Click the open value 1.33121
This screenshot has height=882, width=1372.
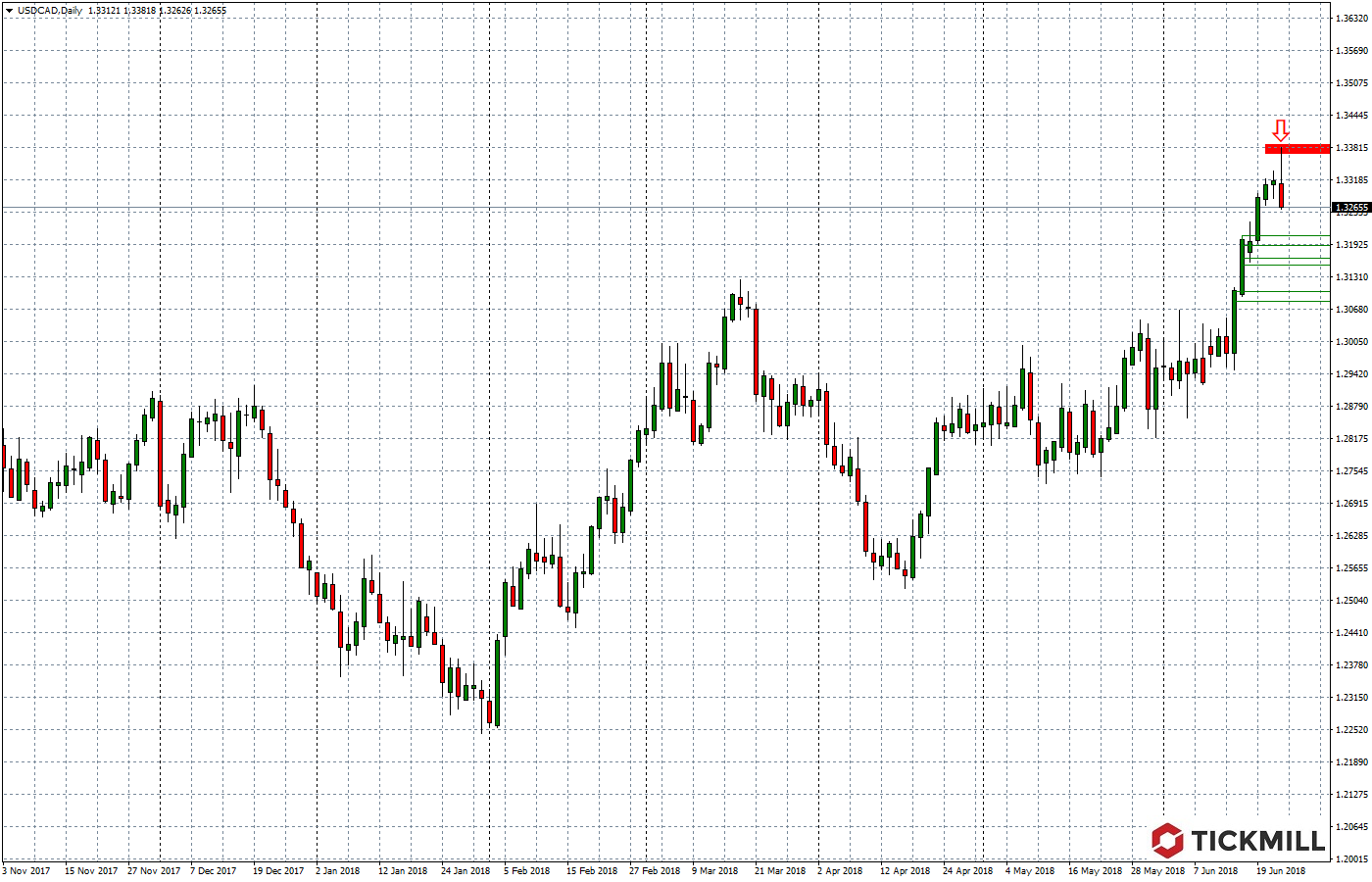[x=104, y=11]
